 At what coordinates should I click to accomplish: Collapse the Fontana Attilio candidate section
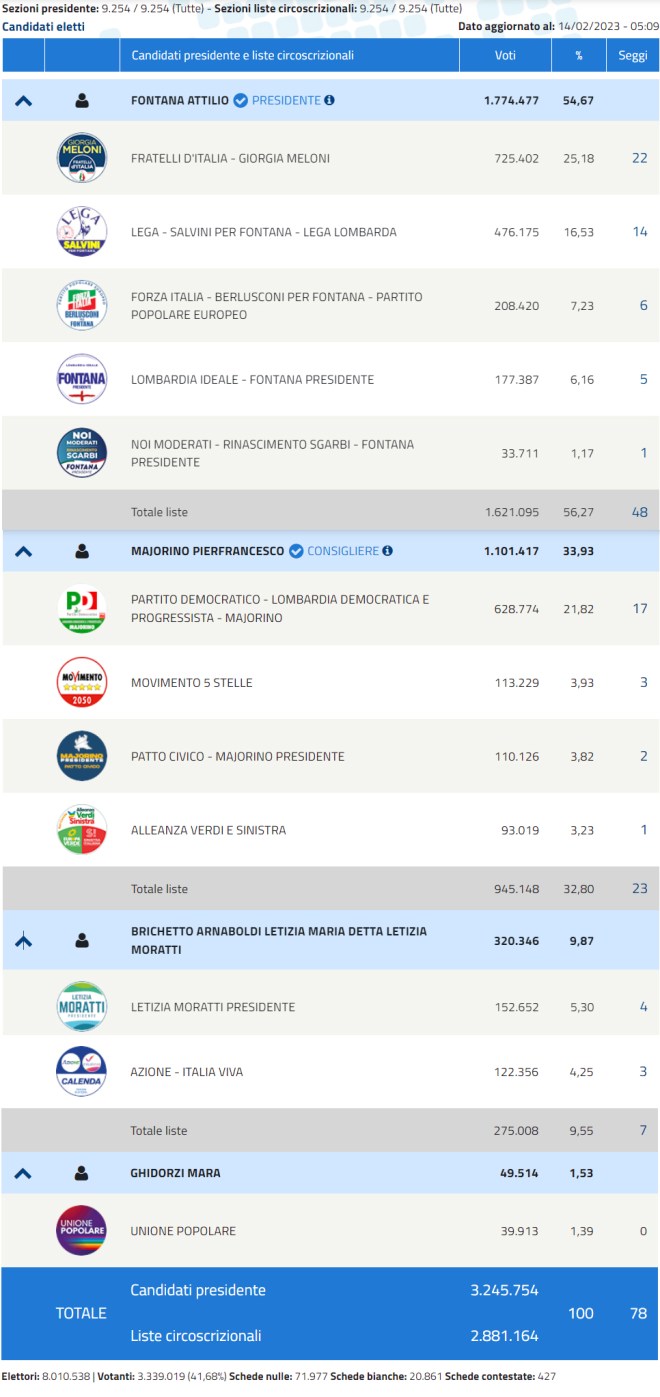point(24,101)
